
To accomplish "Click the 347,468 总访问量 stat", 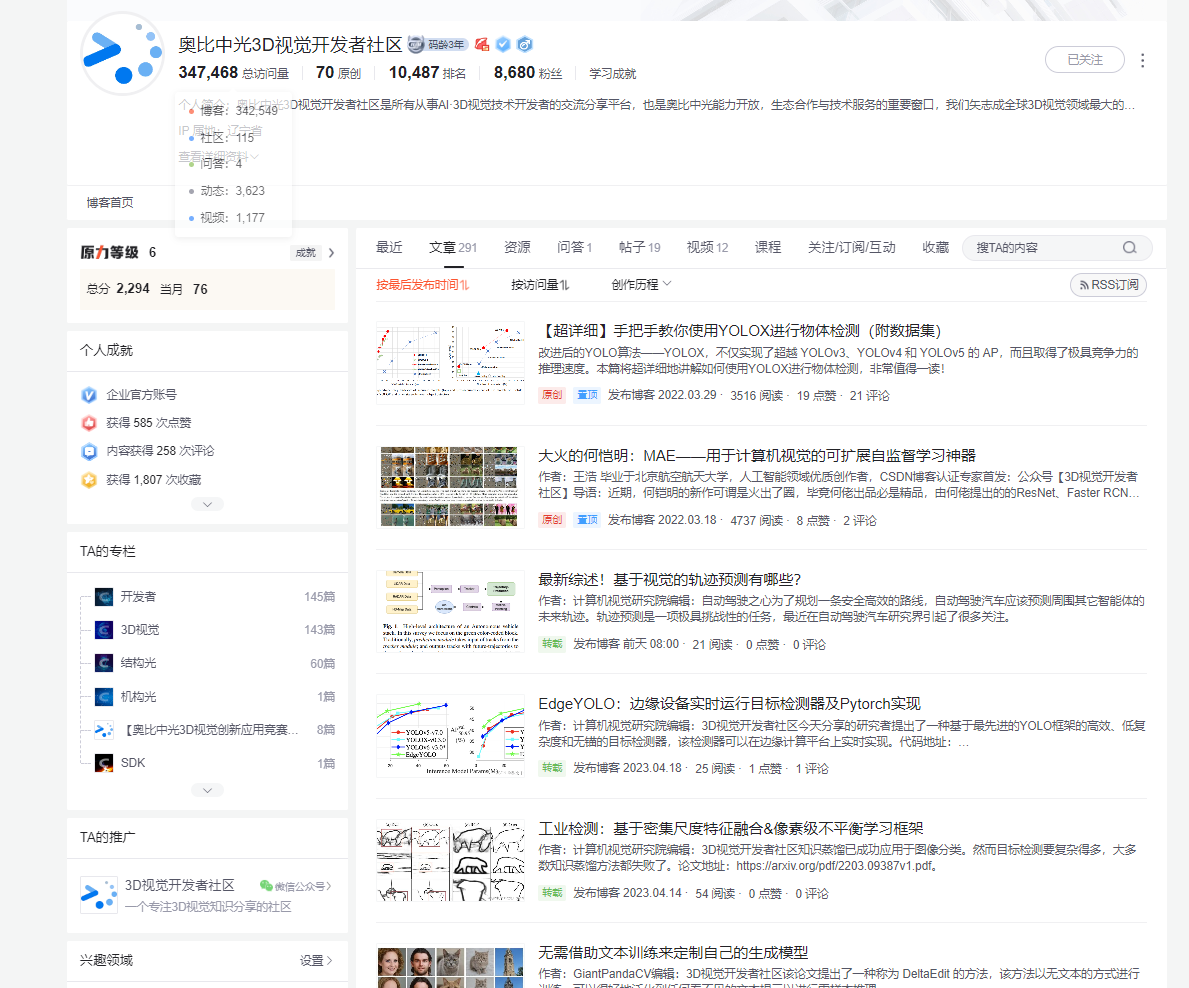I will pyautogui.click(x=234, y=73).
